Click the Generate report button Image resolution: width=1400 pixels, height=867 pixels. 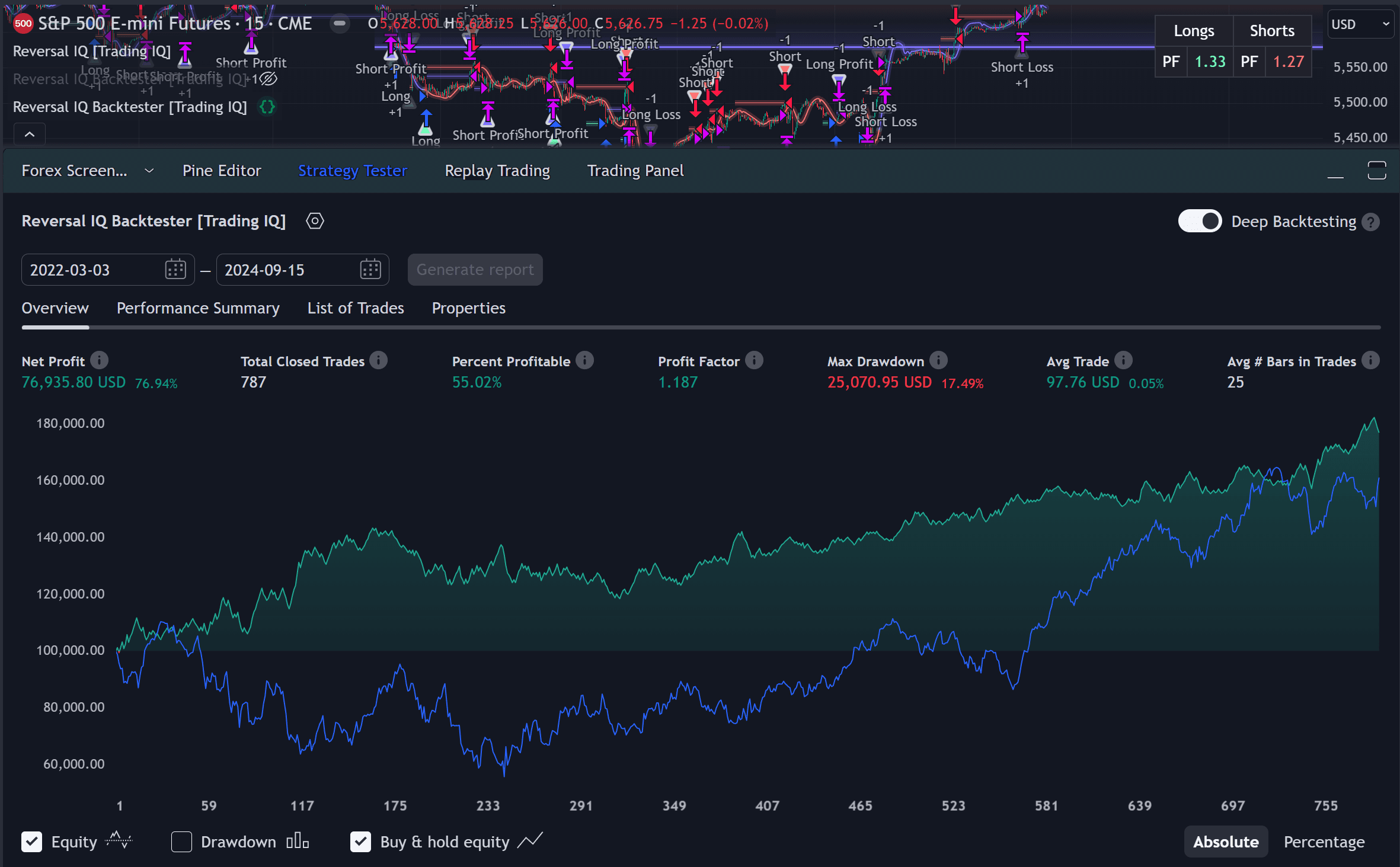click(x=475, y=270)
